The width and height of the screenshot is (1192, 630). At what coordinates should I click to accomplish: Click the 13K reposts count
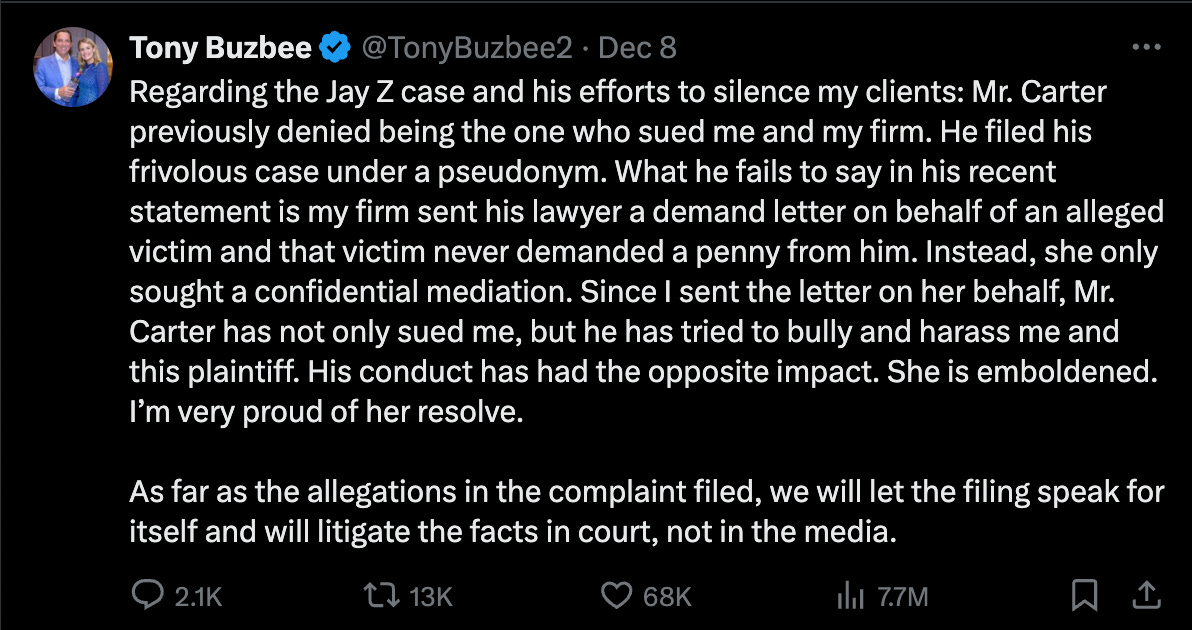tap(431, 597)
